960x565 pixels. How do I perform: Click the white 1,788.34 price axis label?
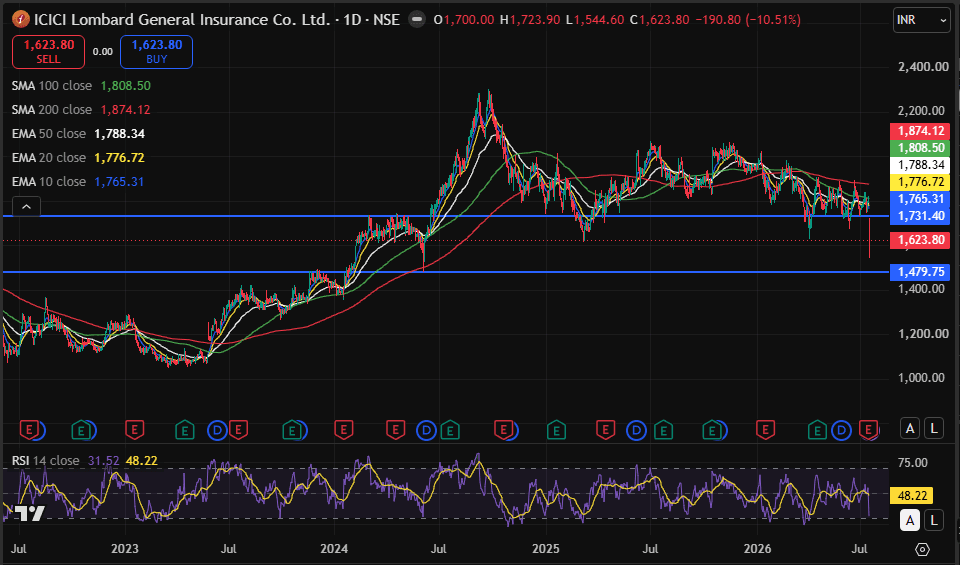pyautogui.click(x=920, y=165)
